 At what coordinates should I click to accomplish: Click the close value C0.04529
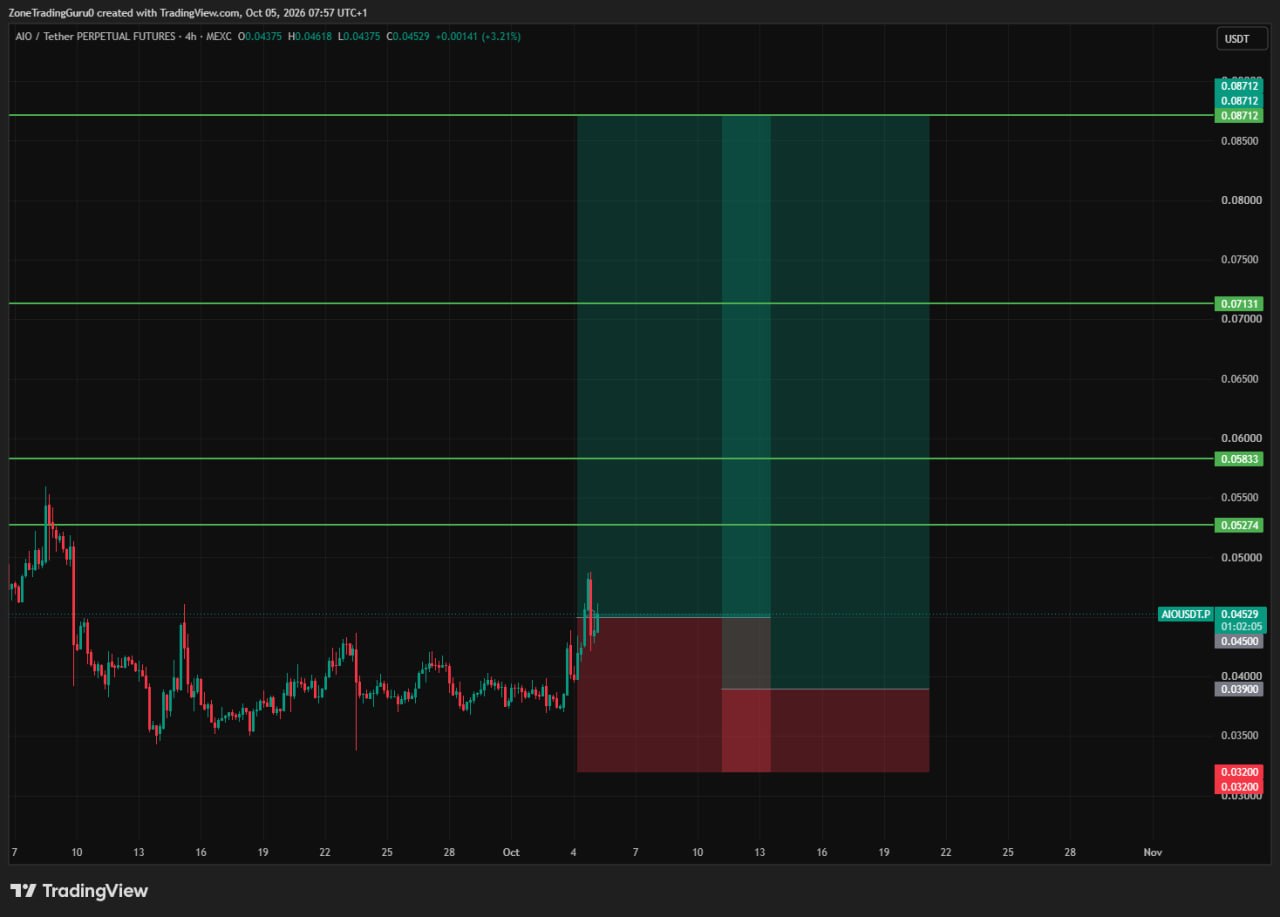(410, 37)
